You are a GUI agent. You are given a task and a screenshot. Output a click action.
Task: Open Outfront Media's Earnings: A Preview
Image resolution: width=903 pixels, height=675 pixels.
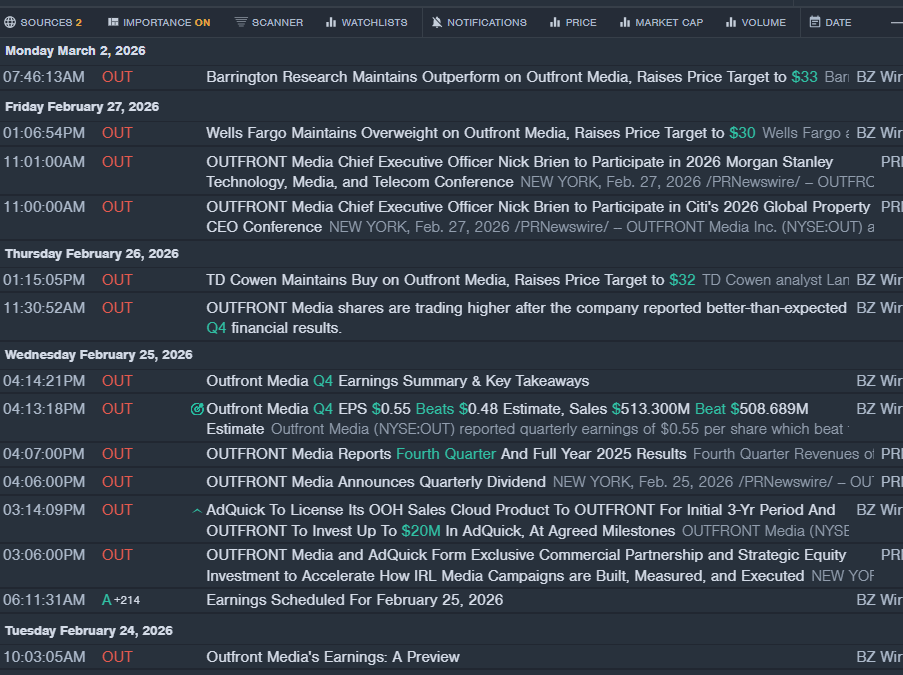tap(333, 657)
